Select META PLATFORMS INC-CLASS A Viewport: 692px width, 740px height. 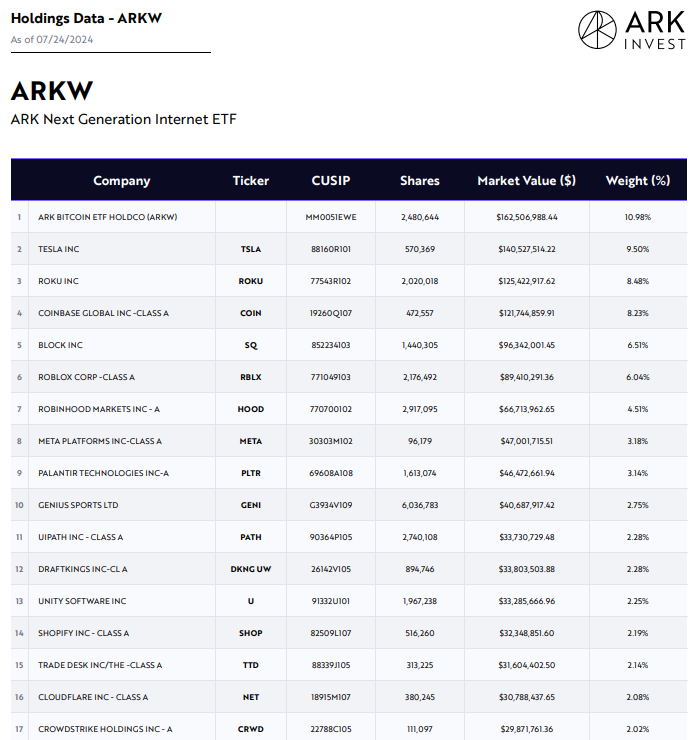tap(100, 441)
